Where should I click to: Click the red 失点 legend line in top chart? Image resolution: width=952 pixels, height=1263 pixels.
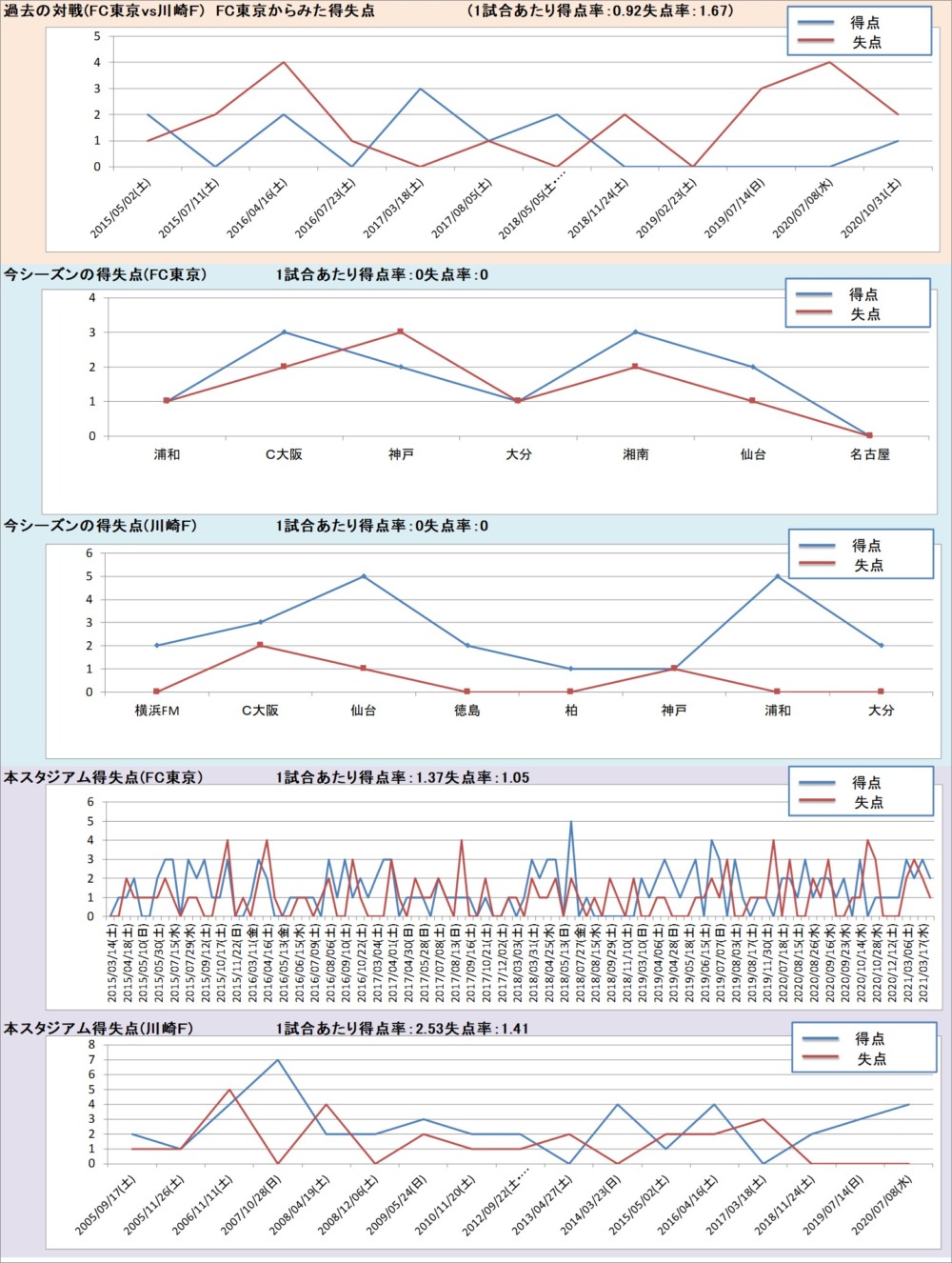pos(819,42)
